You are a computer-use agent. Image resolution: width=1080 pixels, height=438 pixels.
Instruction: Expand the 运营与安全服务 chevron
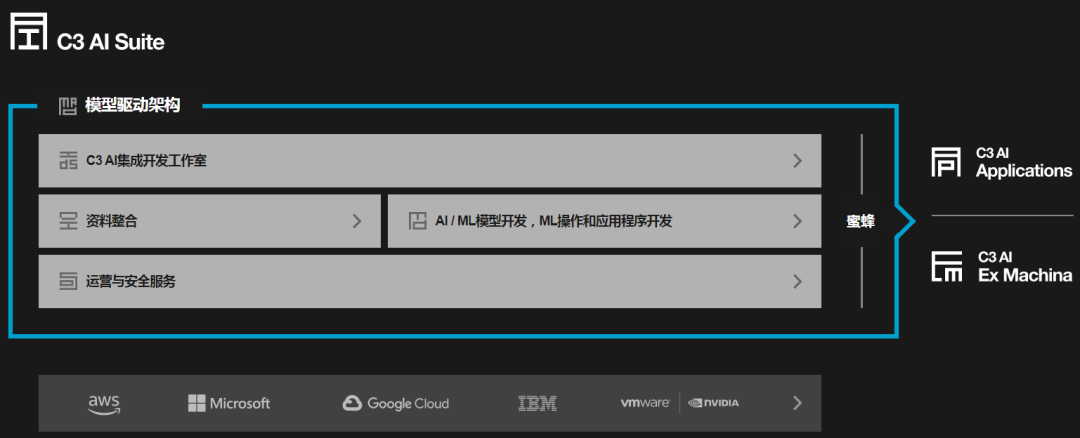pos(798,281)
